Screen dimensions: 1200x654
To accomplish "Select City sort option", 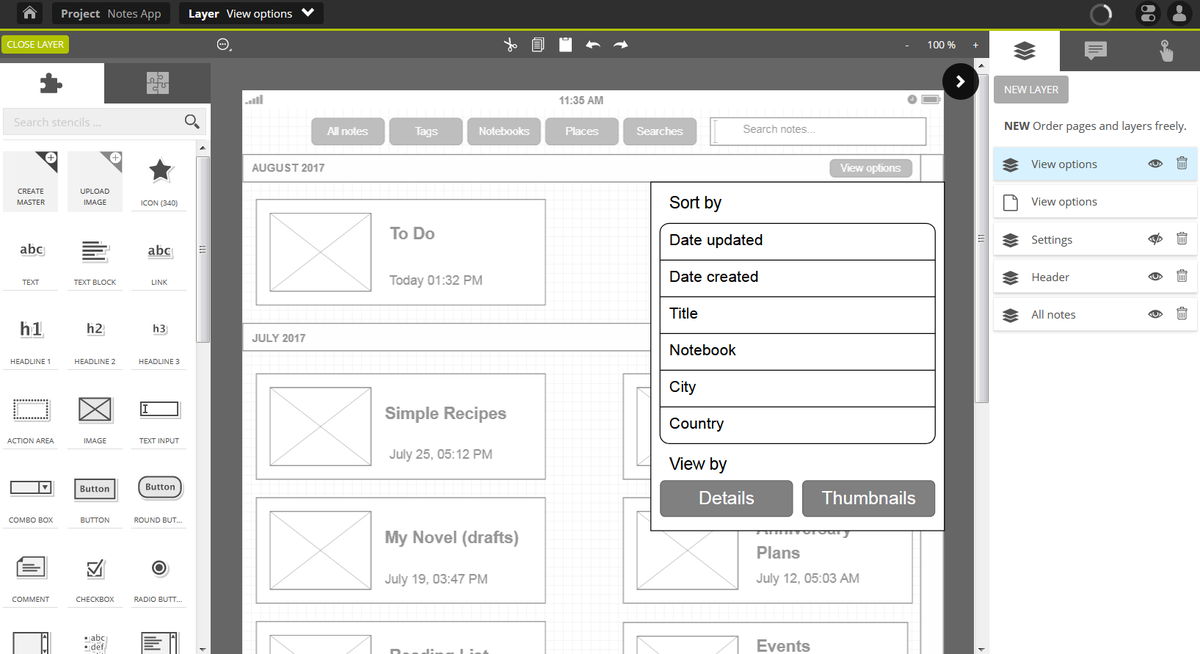I will click(797, 388).
